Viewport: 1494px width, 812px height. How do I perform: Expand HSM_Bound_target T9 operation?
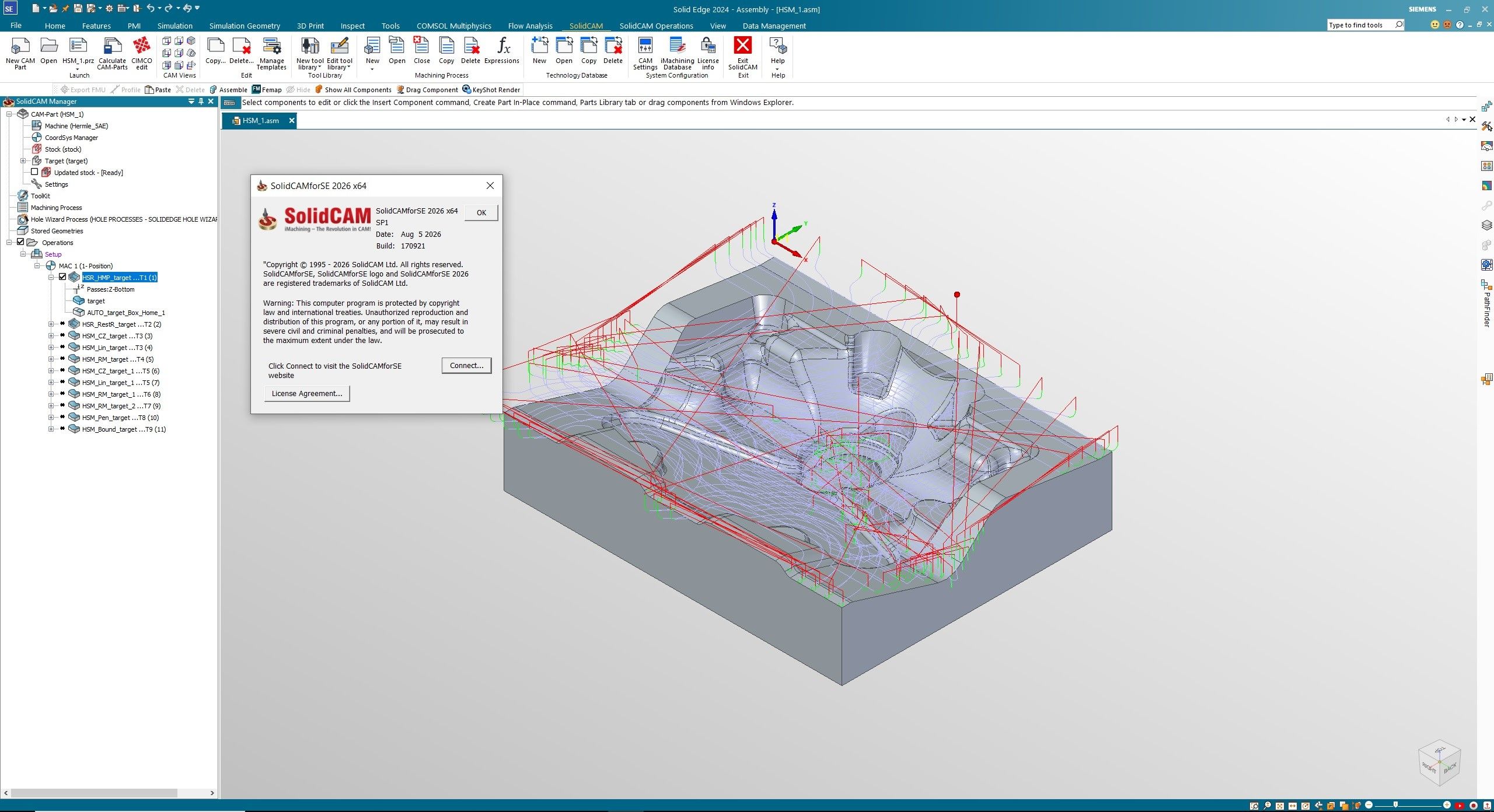coord(51,429)
